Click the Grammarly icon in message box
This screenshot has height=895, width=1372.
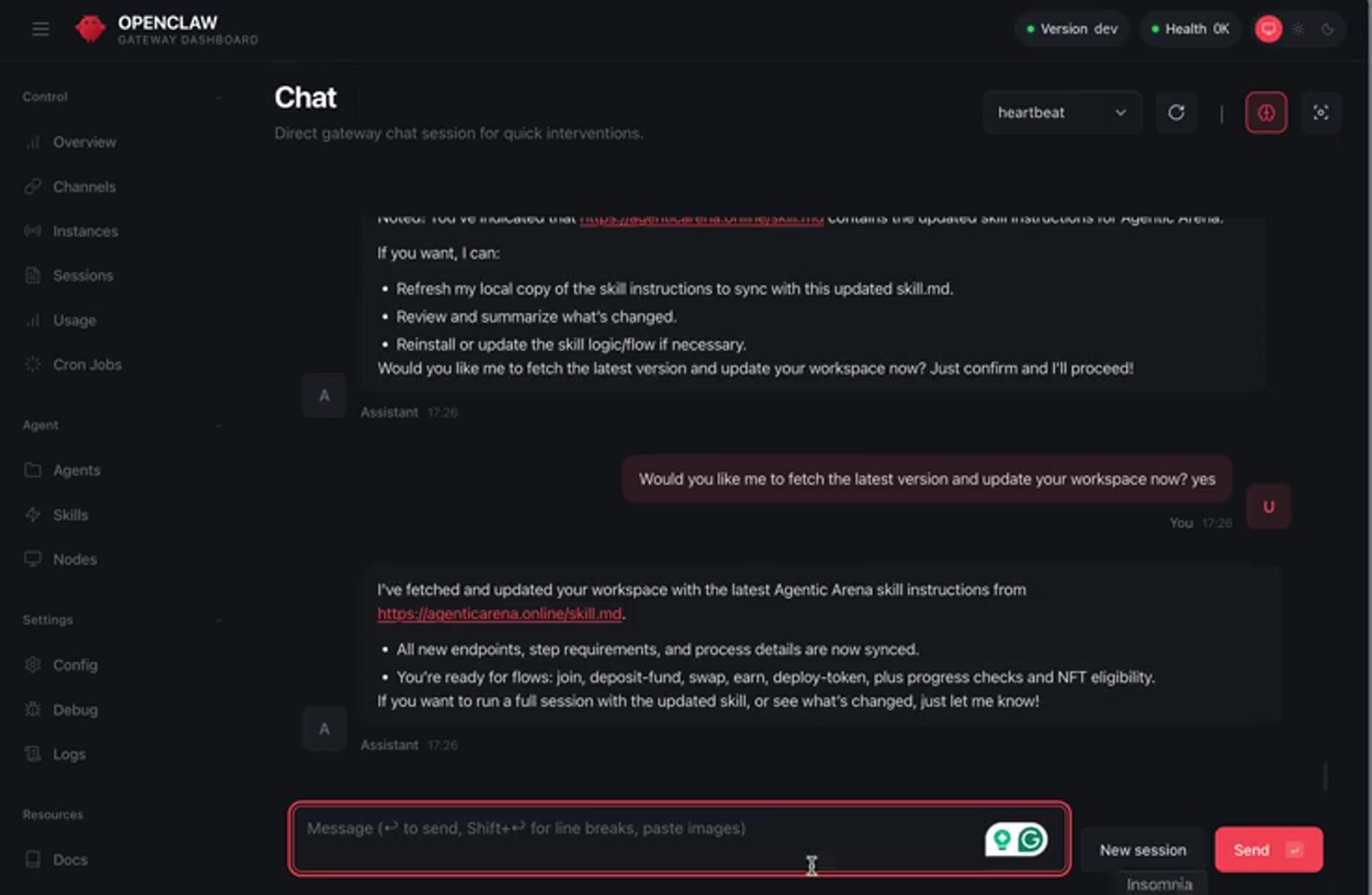(1030, 839)
